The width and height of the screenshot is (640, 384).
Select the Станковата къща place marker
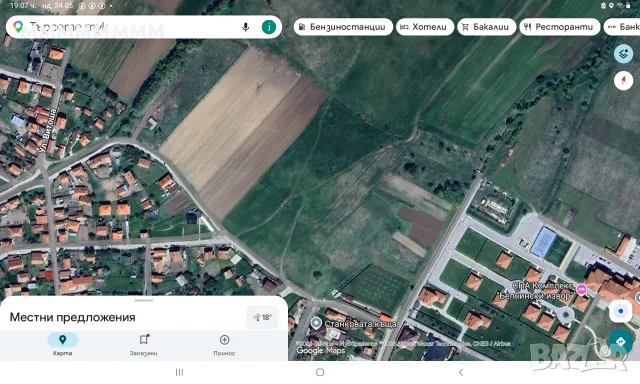[316, 323]
